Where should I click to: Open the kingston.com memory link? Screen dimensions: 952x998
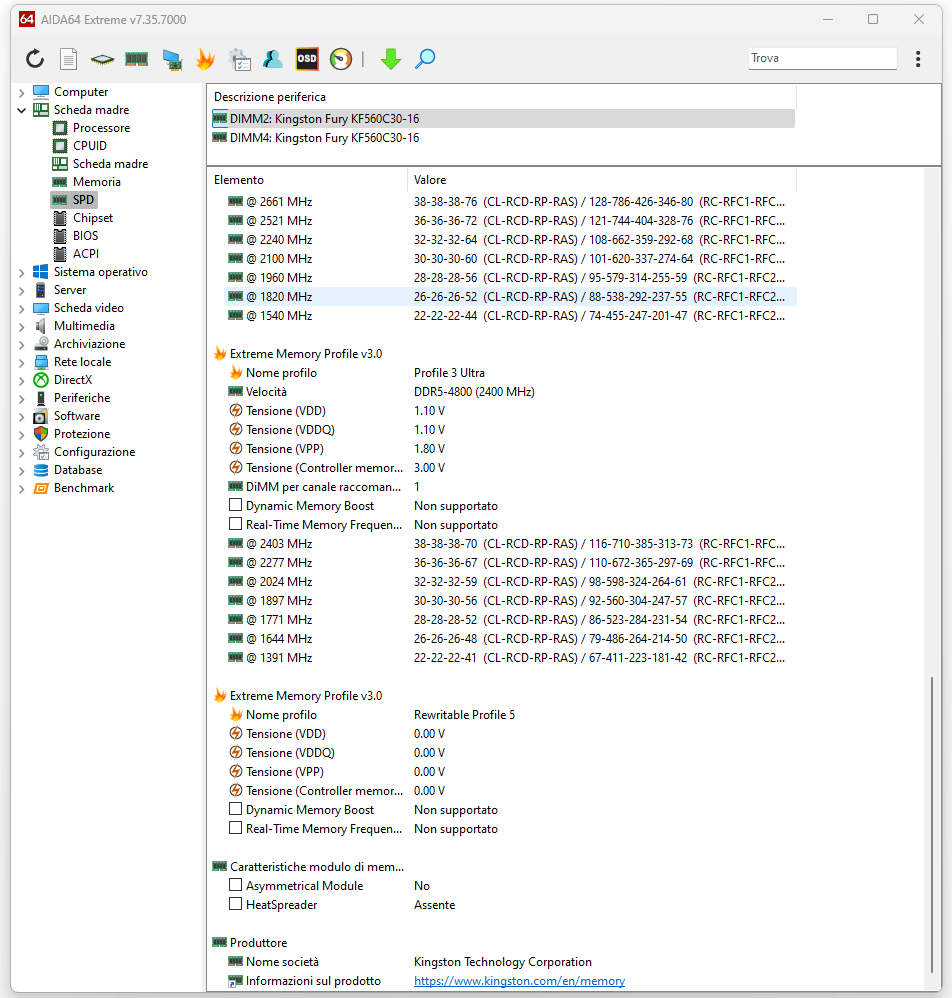(519, 981)
